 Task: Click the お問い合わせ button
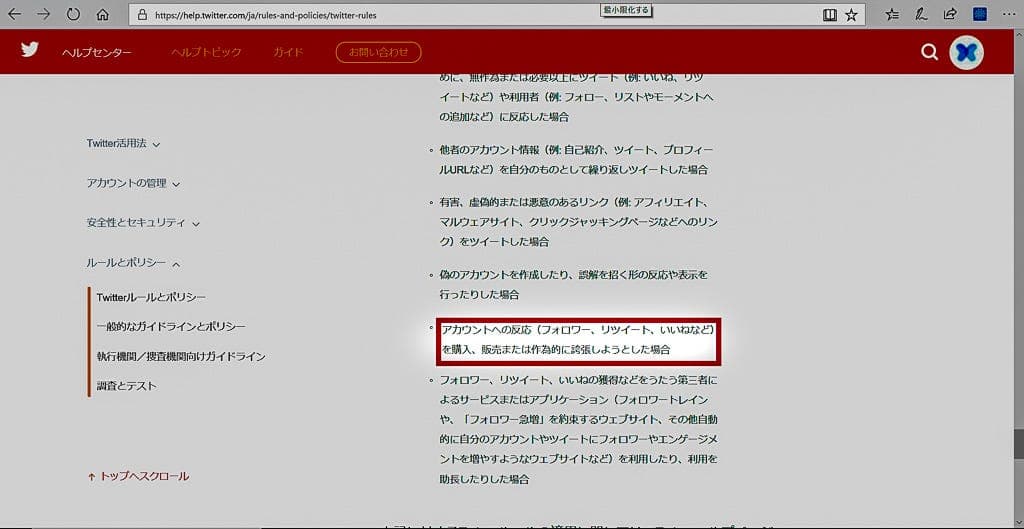pyautogui.click(x=378, y=52)
